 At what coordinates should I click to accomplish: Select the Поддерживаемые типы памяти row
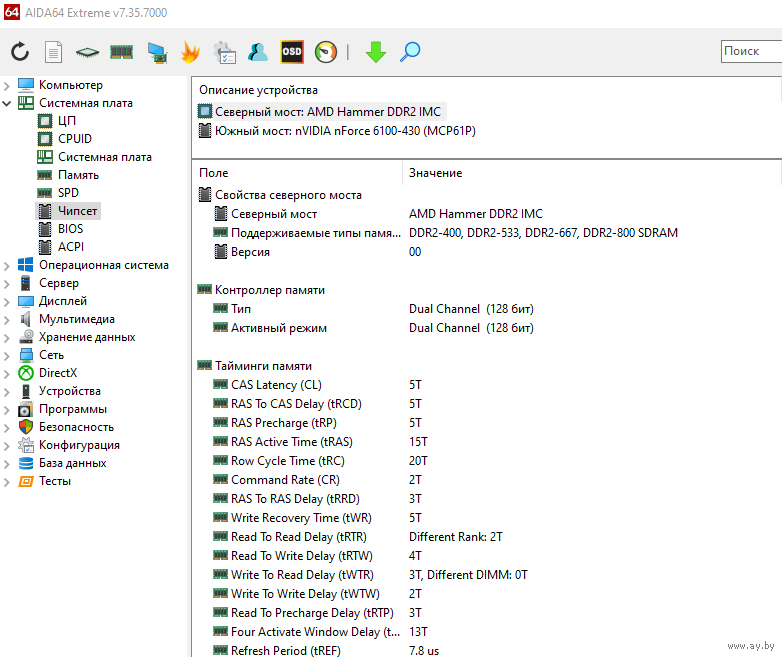(x=316, y=232)
